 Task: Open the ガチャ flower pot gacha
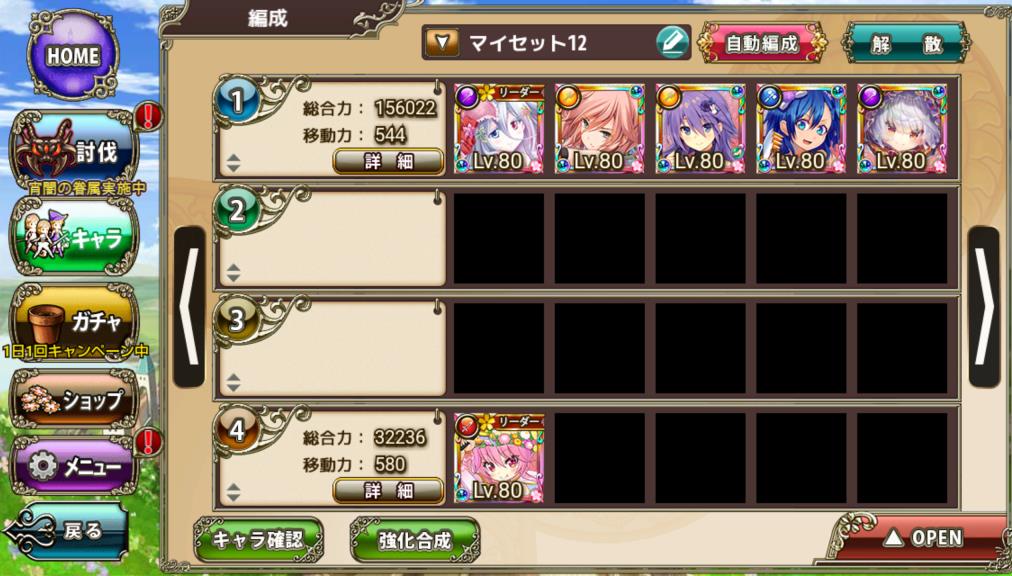[x=74, y=321]
